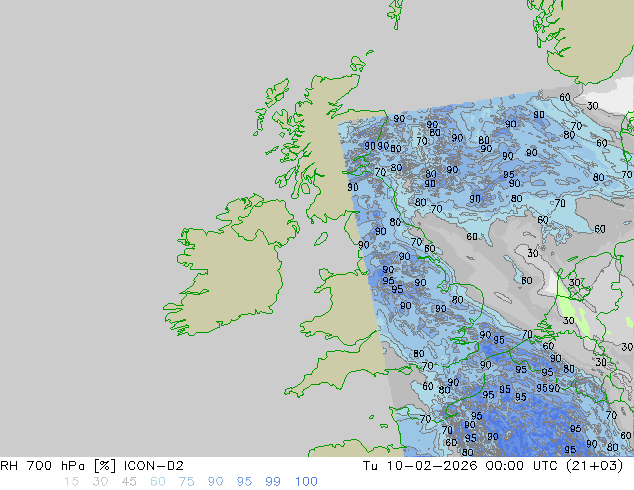634x490 pixels.
Task: Select the 99 value in the legend scale
Action: (273, 482)
